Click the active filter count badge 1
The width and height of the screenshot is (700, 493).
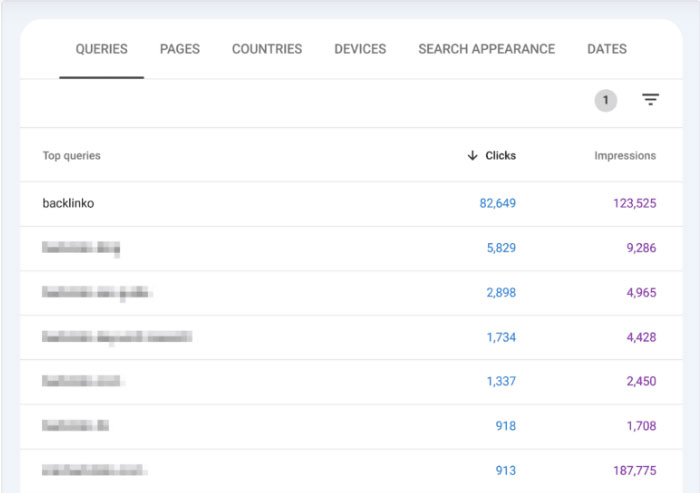tap(606, 100)
